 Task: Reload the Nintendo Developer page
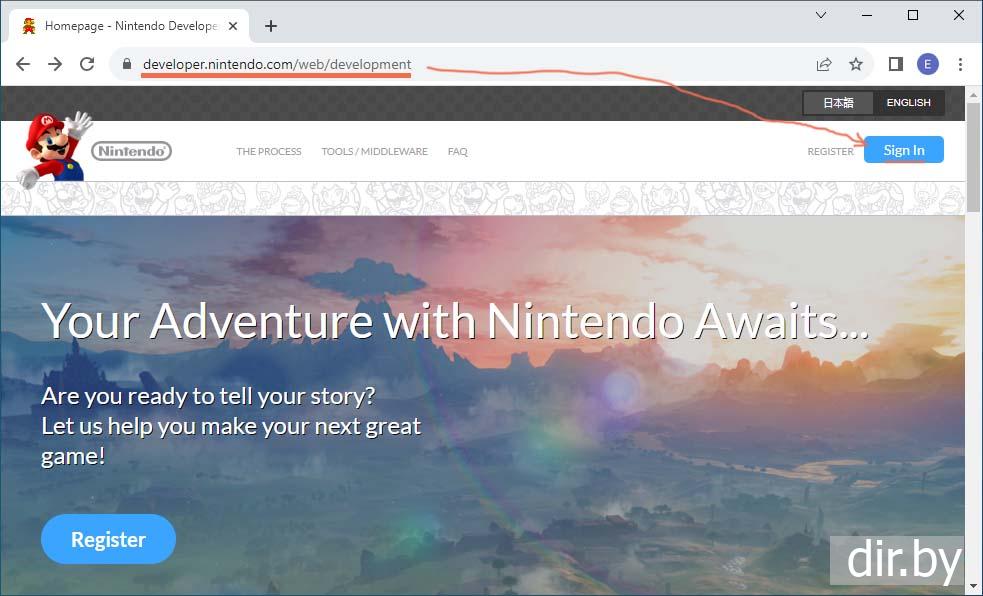[x=87, y=64]
